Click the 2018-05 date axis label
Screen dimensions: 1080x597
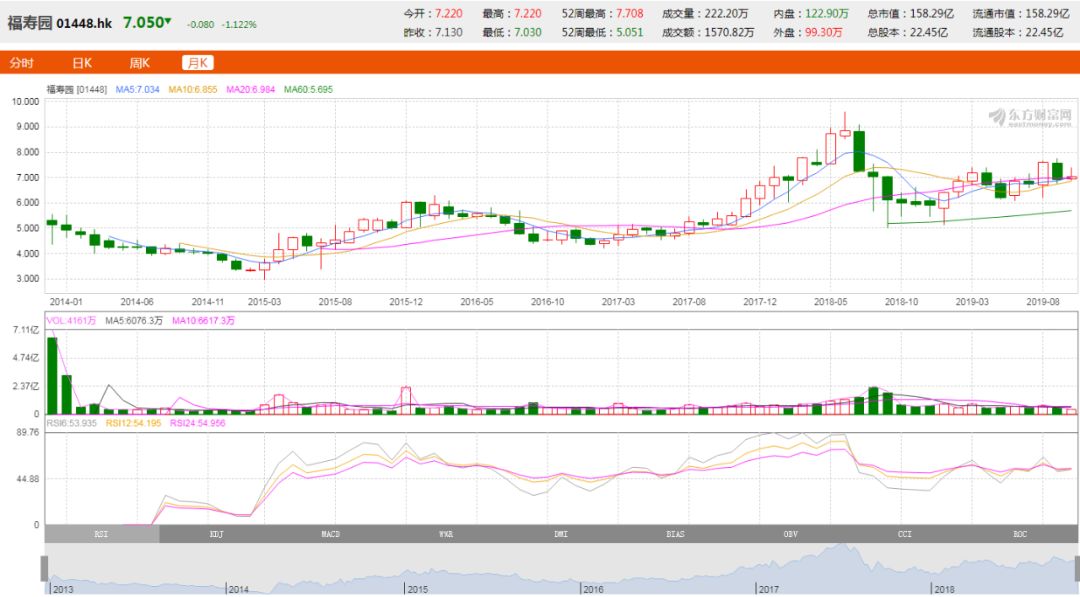pyautogui.click(x=831, y=302)
